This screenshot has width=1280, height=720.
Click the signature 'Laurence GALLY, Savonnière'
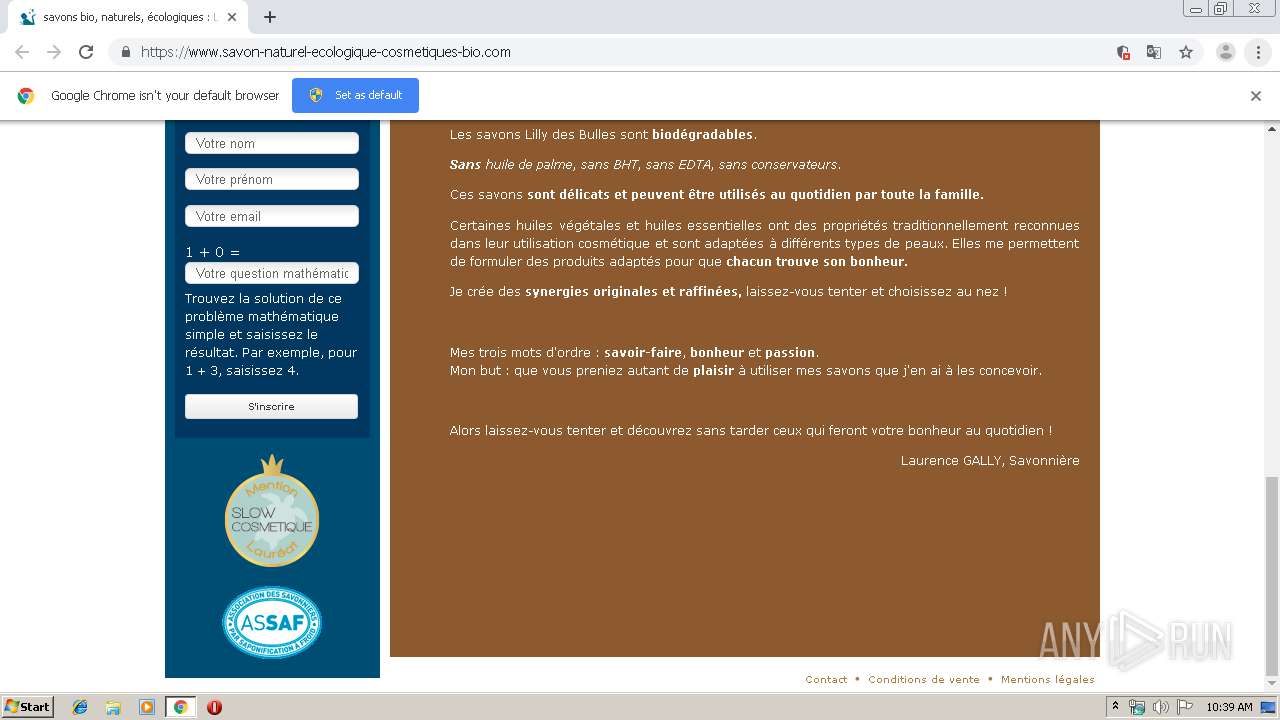pos(990,461)
